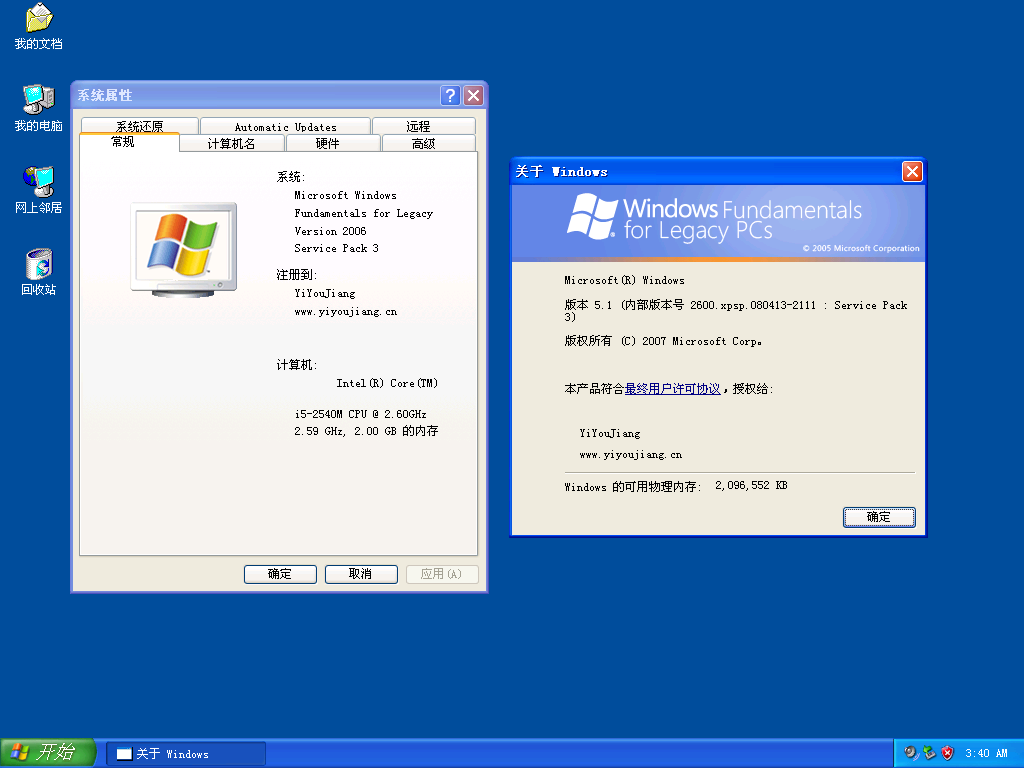Click the Windows logo monitor image in 系统属性
1024x768 pixels.
tap(184, 250)
